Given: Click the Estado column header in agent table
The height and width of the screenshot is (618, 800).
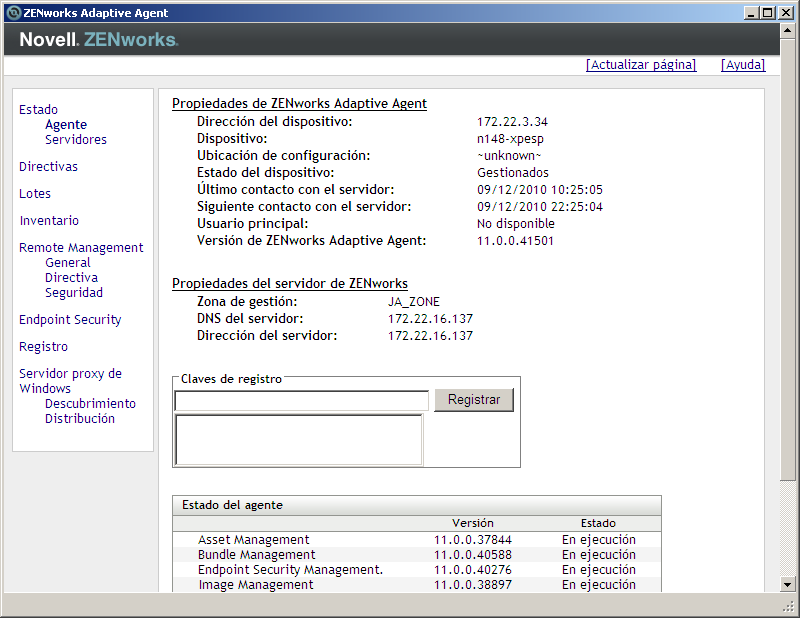Looking at the screenshot, I should click(x=598, y=523).
